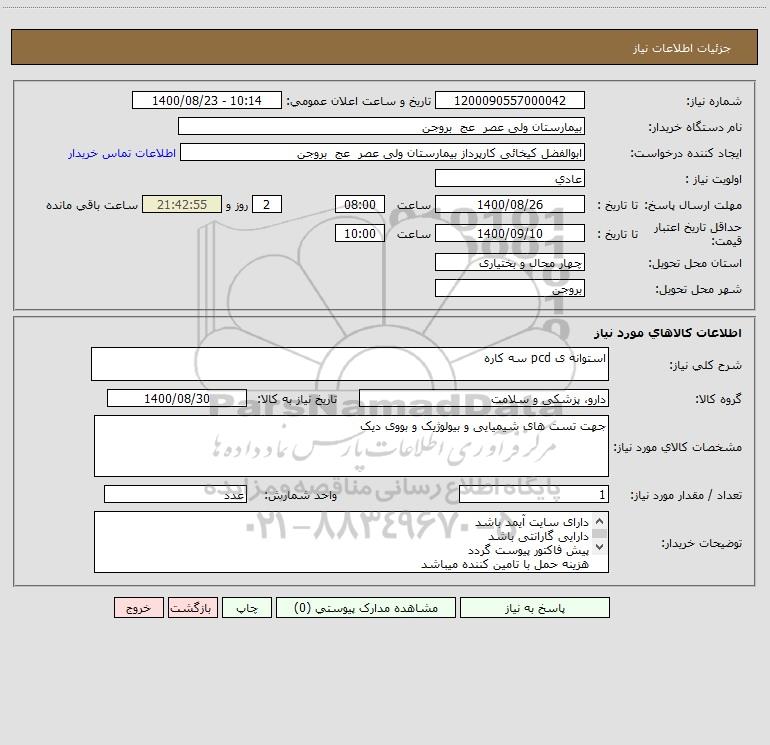Viewport: 770px width, 745px height.
Task: Click quantity field showing 1
Action: pos(534,495)
